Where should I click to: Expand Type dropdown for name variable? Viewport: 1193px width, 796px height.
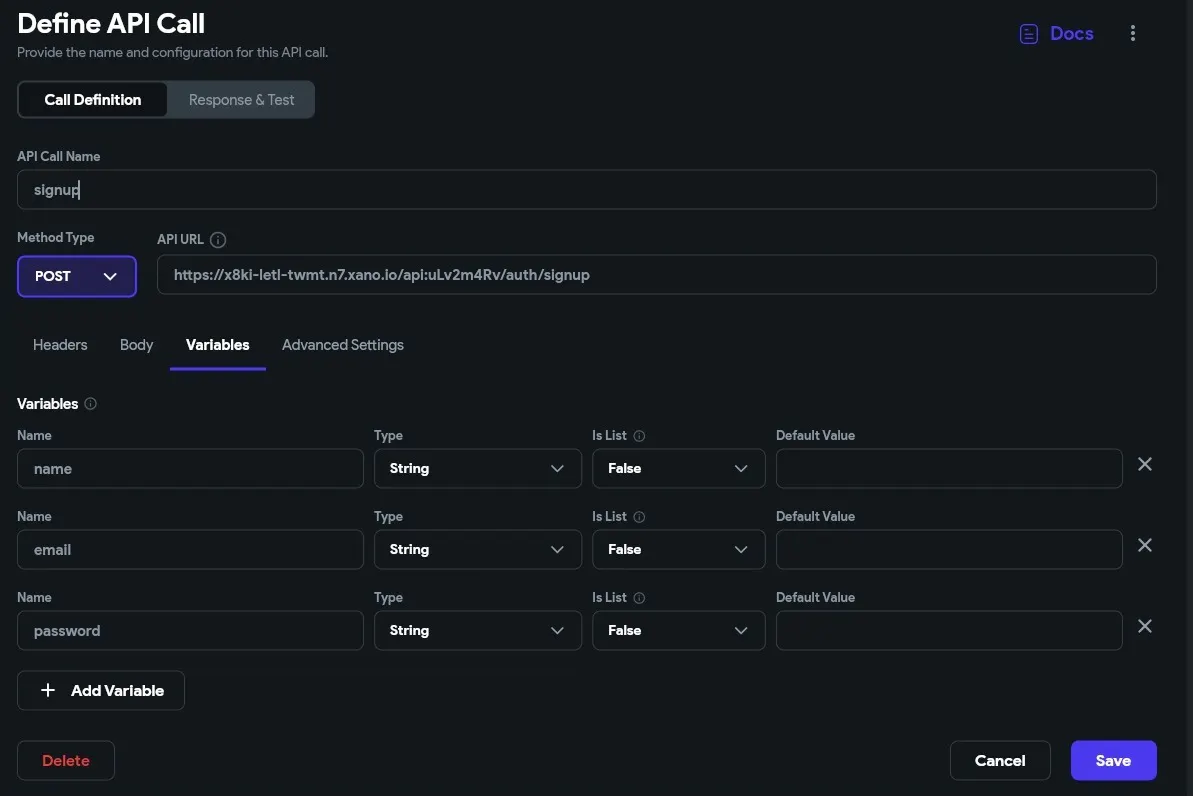(x=478, y=468)
